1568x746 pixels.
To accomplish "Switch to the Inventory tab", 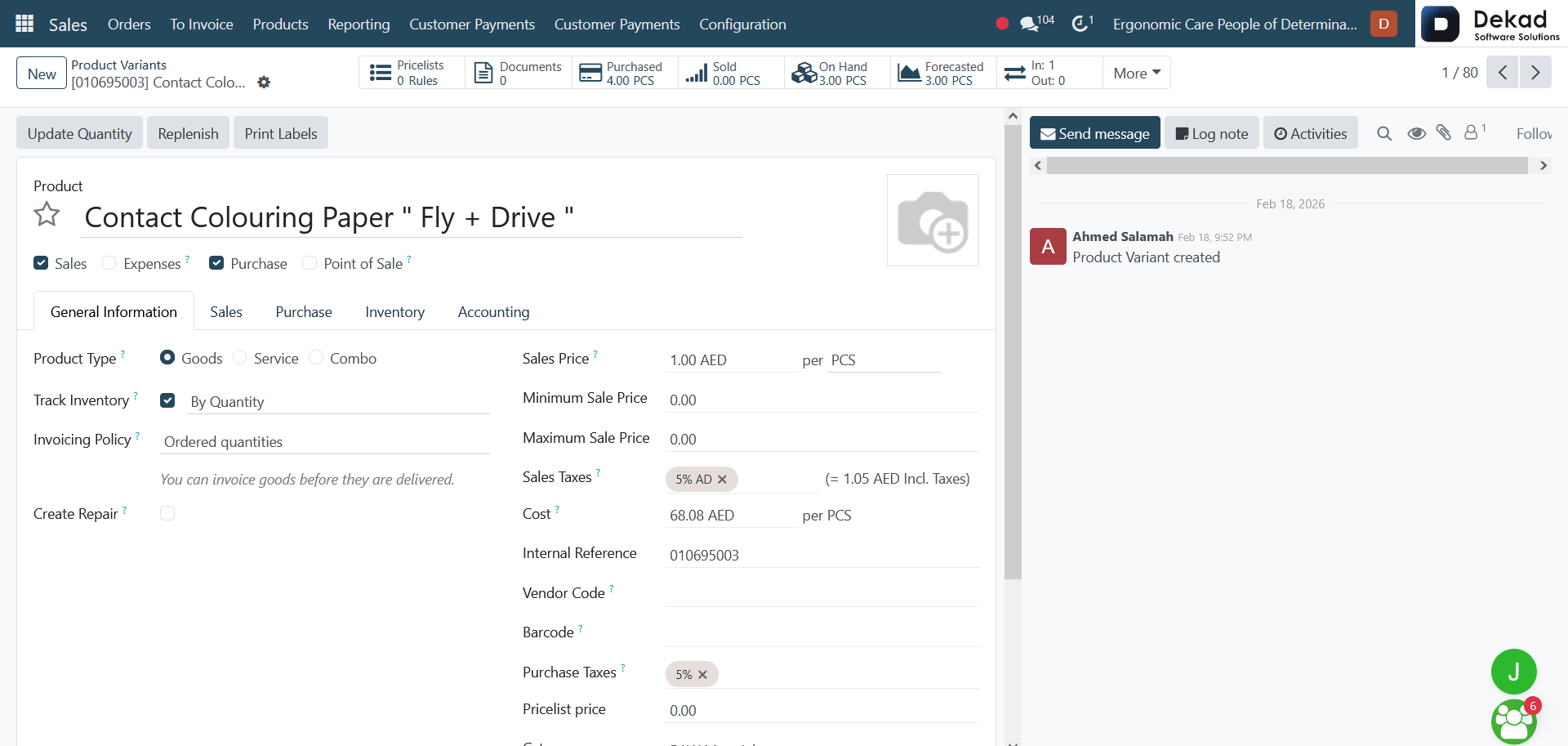I will (394, 312).
